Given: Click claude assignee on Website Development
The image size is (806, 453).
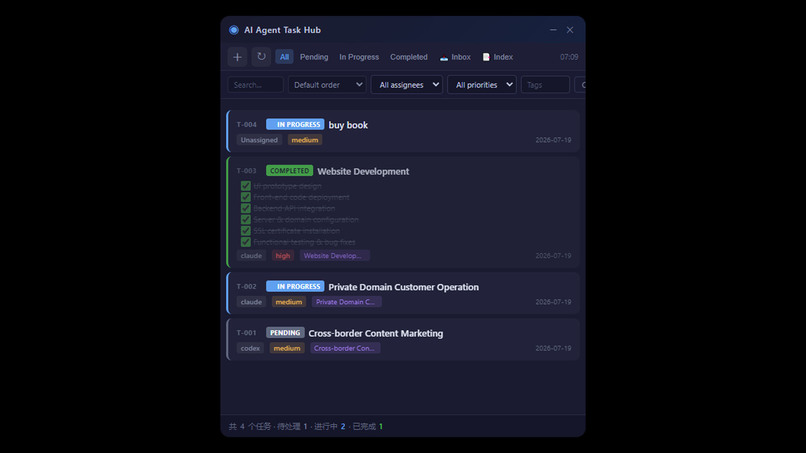Looking at the screenshot, I should pos(251,256).
